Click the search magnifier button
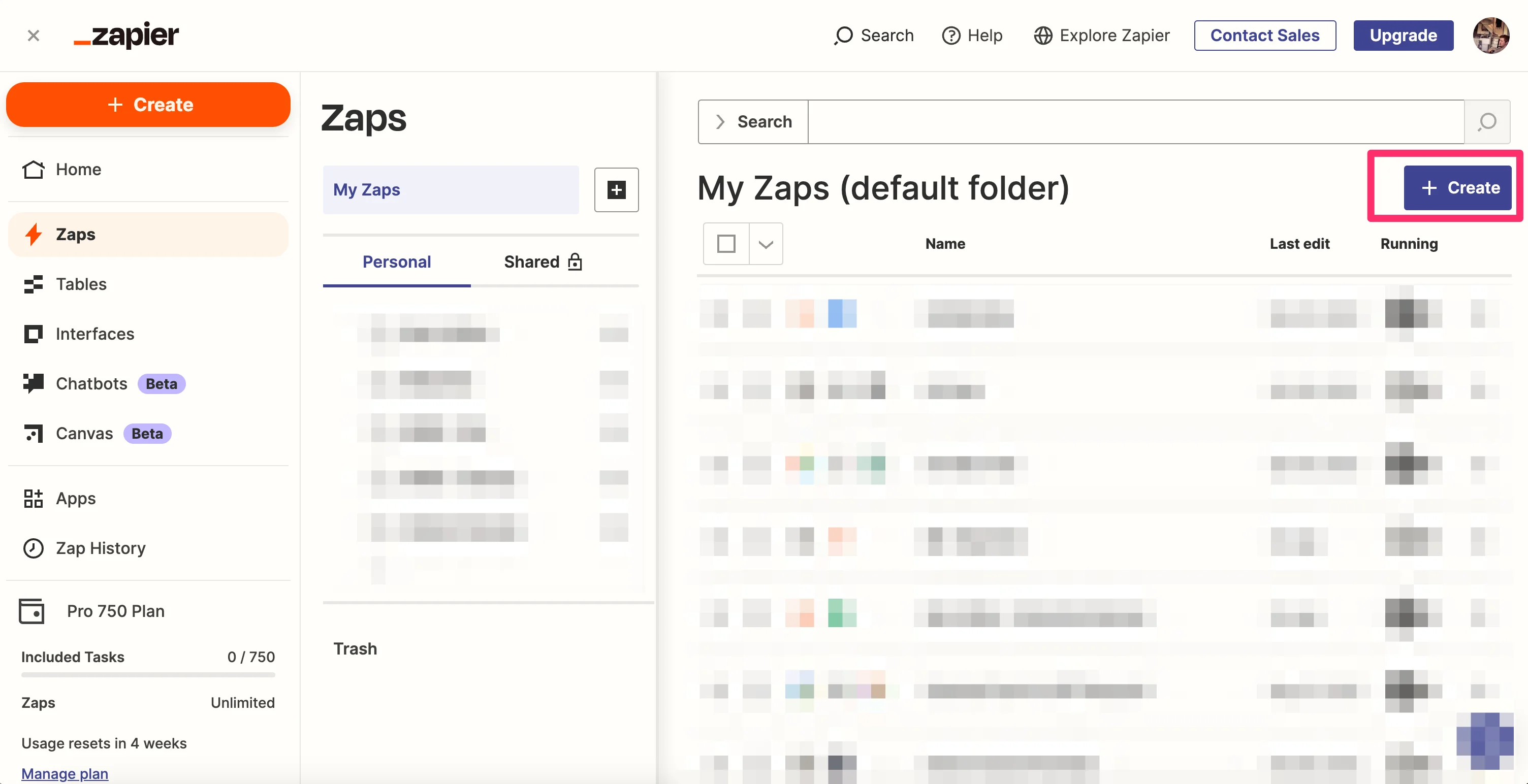The height and width of the screenshot is (784, 1528). pos(1487,121)
